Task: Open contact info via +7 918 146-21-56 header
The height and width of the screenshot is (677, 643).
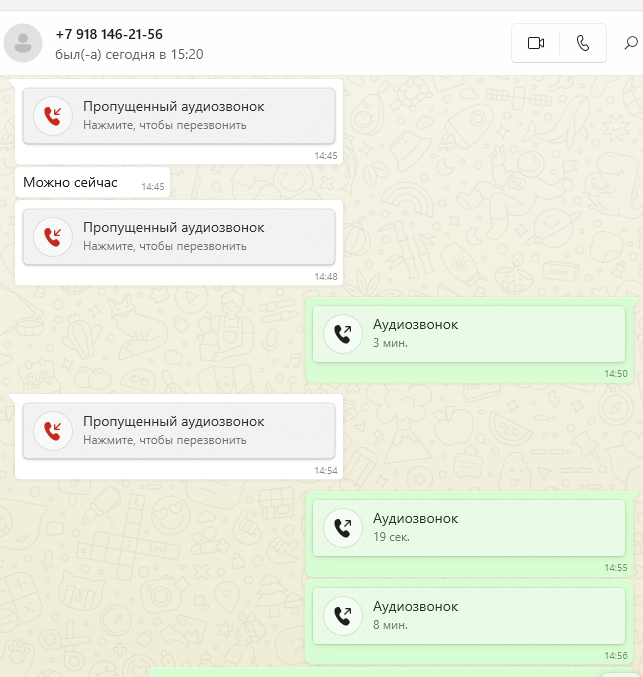Action: (x=109, y=34)
